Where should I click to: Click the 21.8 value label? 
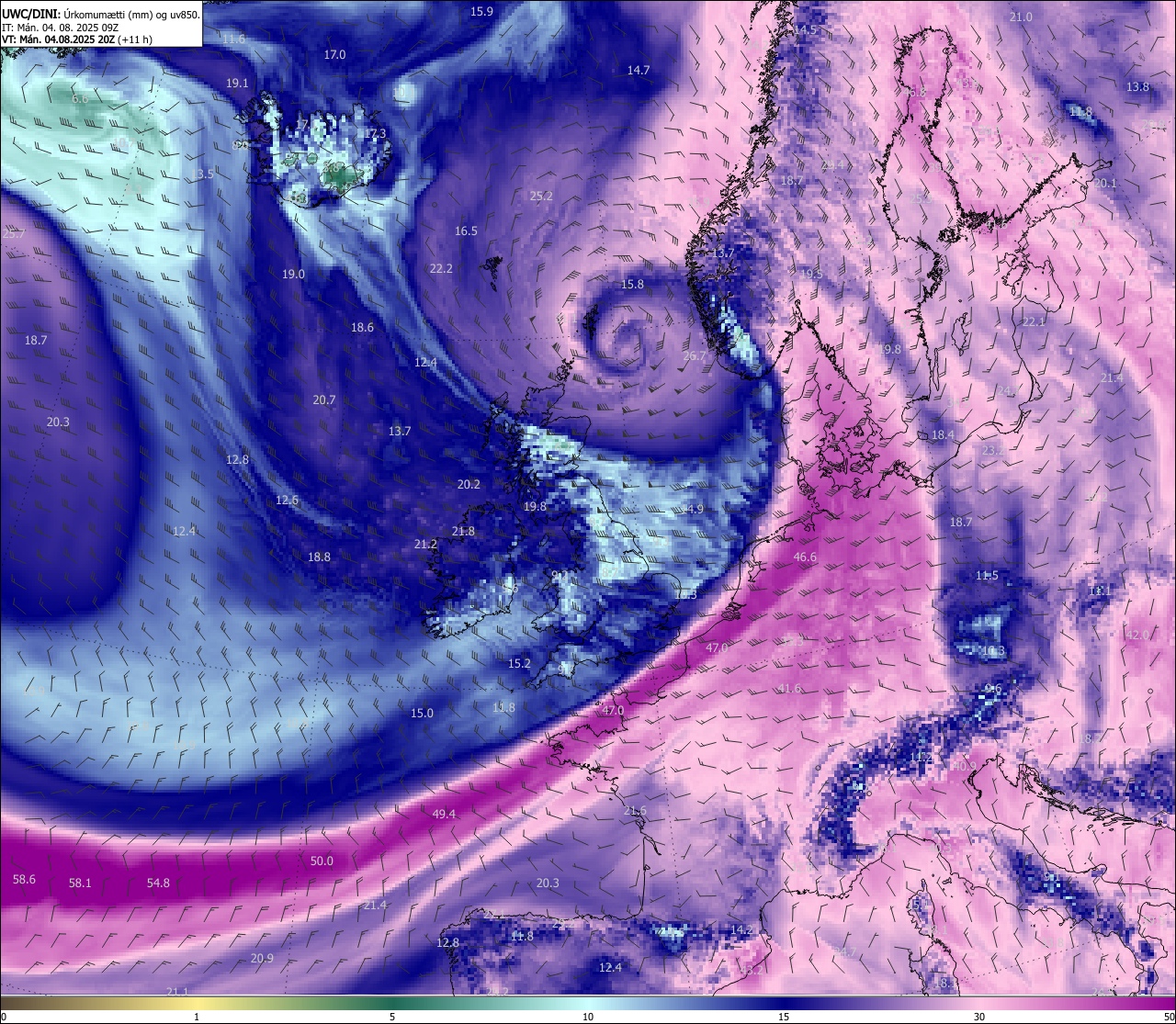pos(463,531)
